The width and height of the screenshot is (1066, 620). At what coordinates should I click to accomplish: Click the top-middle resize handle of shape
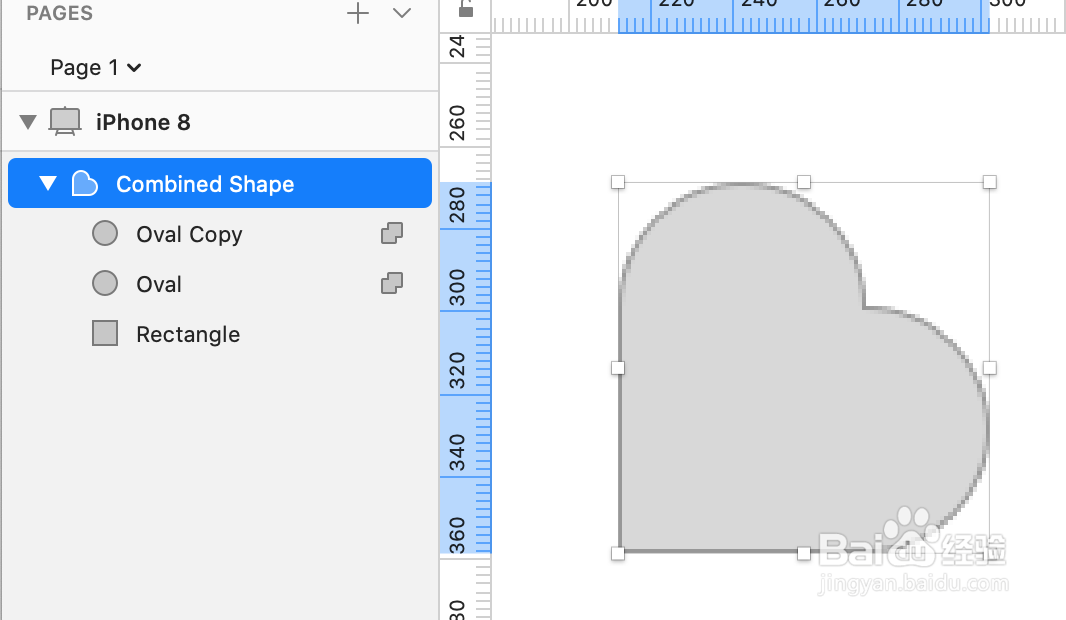(x=804, y=182)
